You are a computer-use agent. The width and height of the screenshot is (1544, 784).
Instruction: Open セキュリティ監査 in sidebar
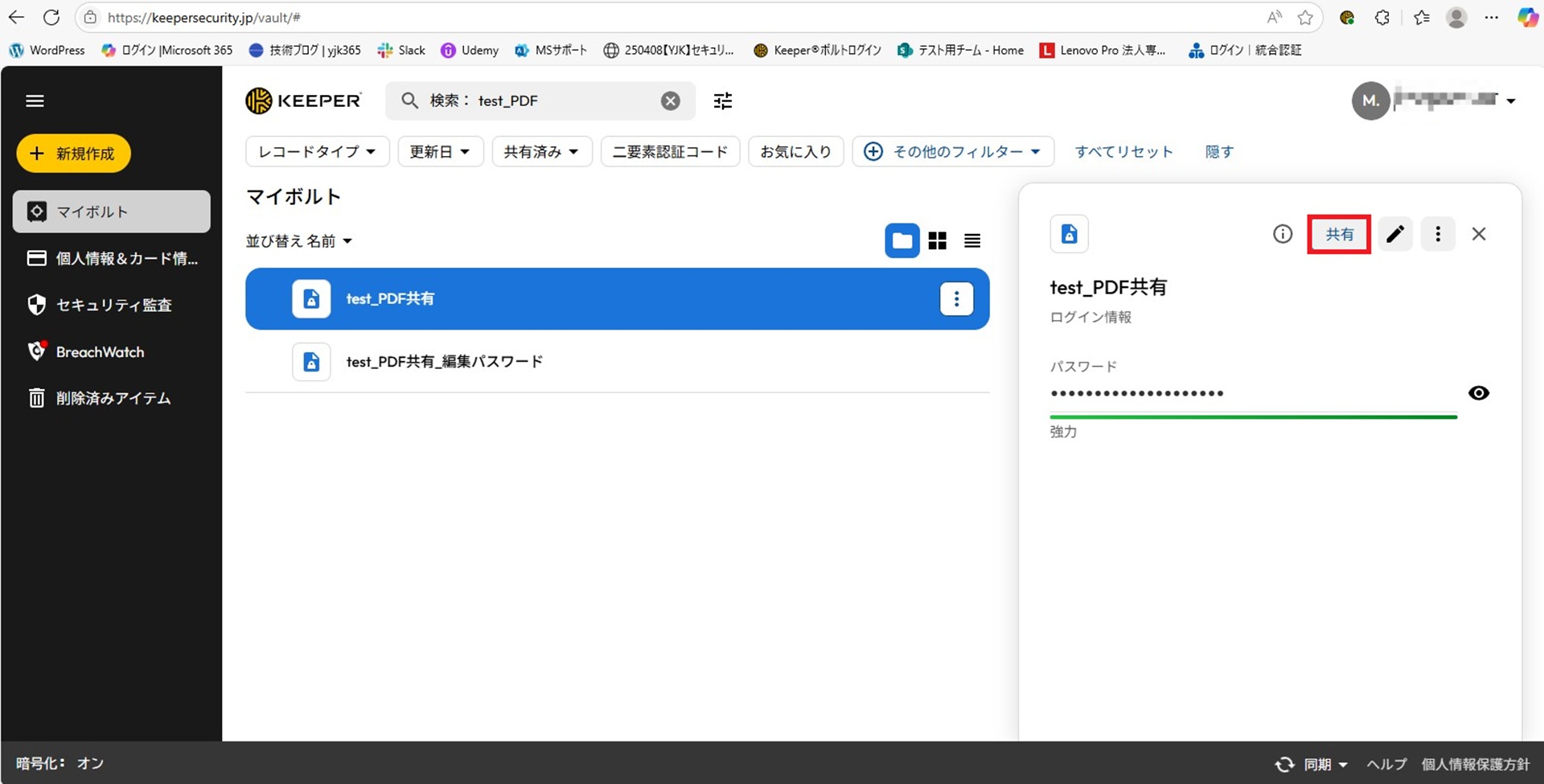click(x=113, y=306)
